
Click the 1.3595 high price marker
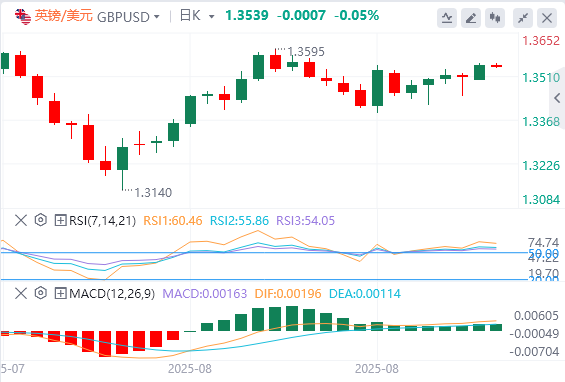point(306,52)
